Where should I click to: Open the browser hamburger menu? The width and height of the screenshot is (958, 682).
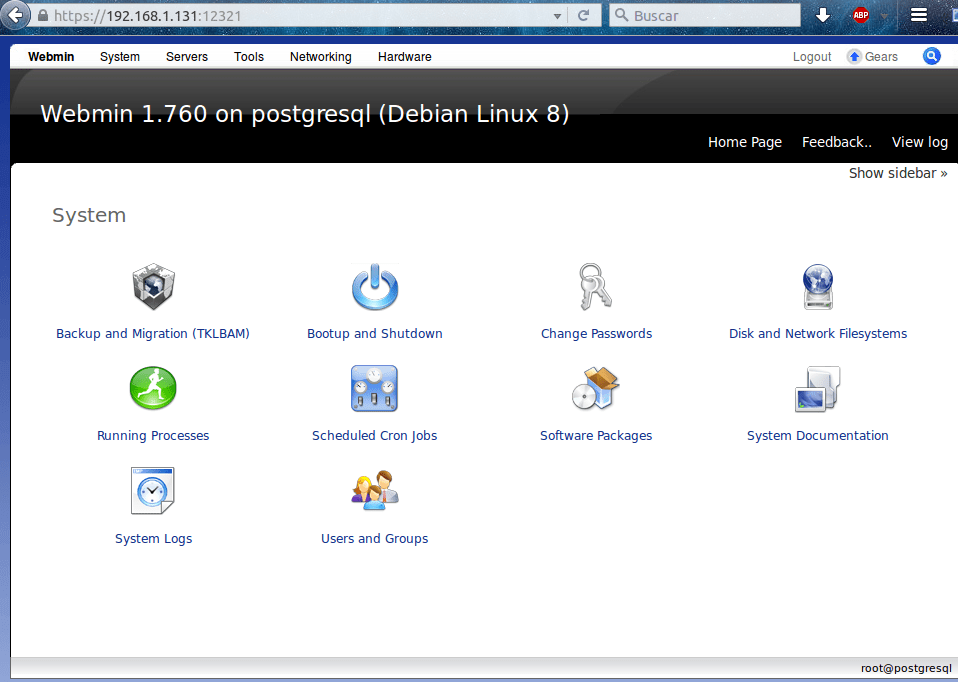tap(919, 15)
